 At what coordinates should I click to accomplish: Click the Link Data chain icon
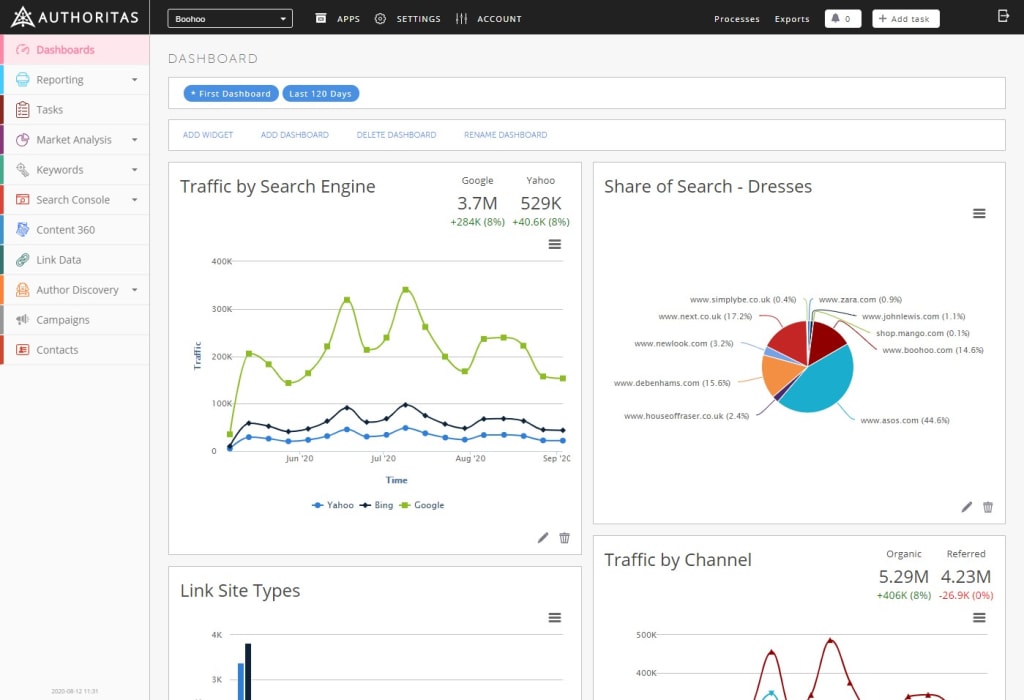(23, 260)
